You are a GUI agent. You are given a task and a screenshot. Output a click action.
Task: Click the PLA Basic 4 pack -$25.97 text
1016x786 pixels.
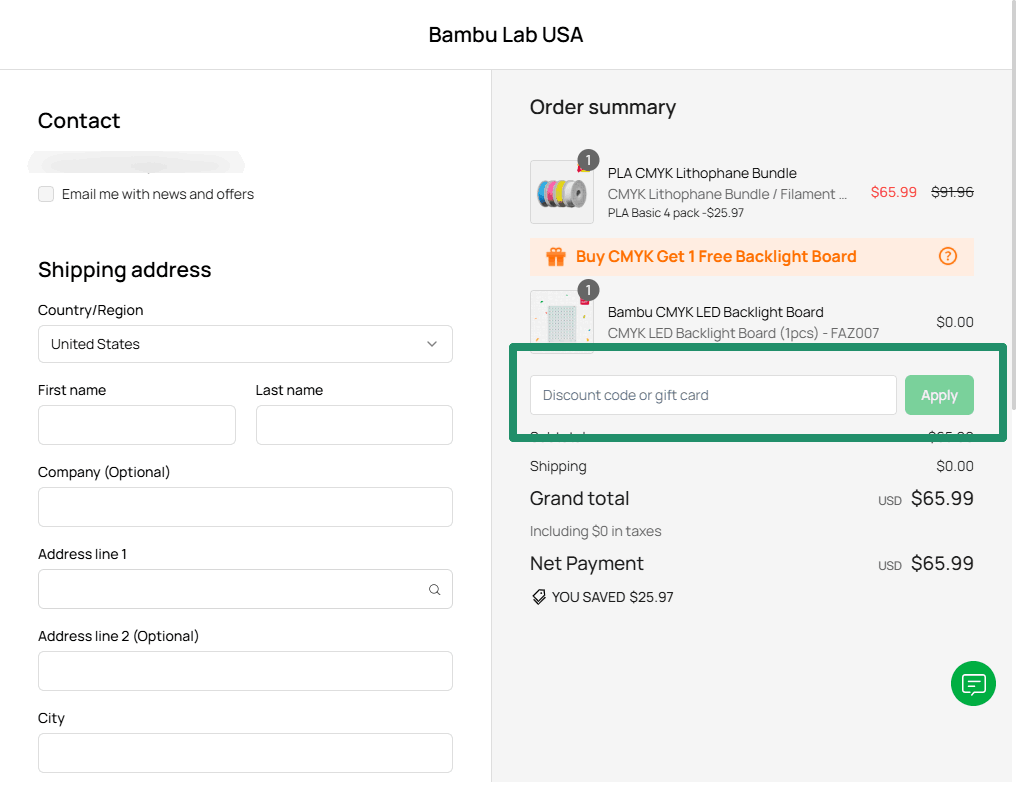pyautogui.click(x=675, y=213)
